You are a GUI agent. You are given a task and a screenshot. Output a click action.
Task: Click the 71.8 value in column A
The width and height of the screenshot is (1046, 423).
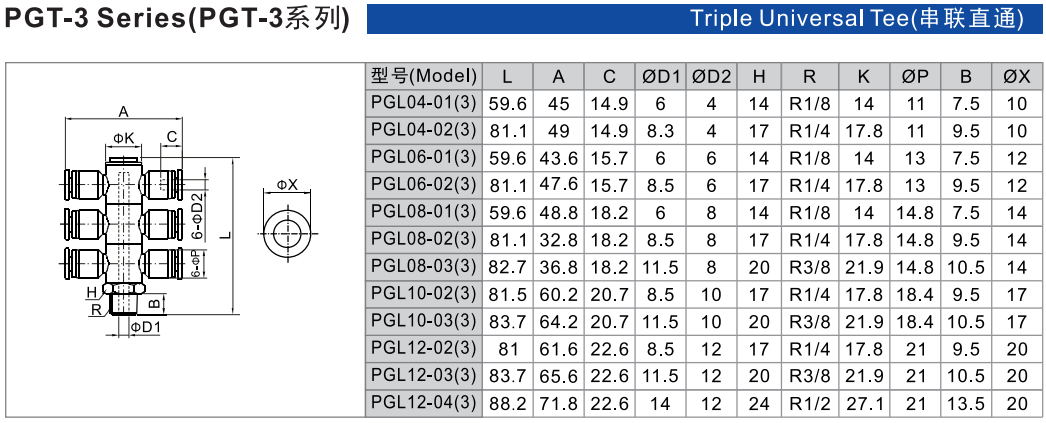click(x=558, y=403)
